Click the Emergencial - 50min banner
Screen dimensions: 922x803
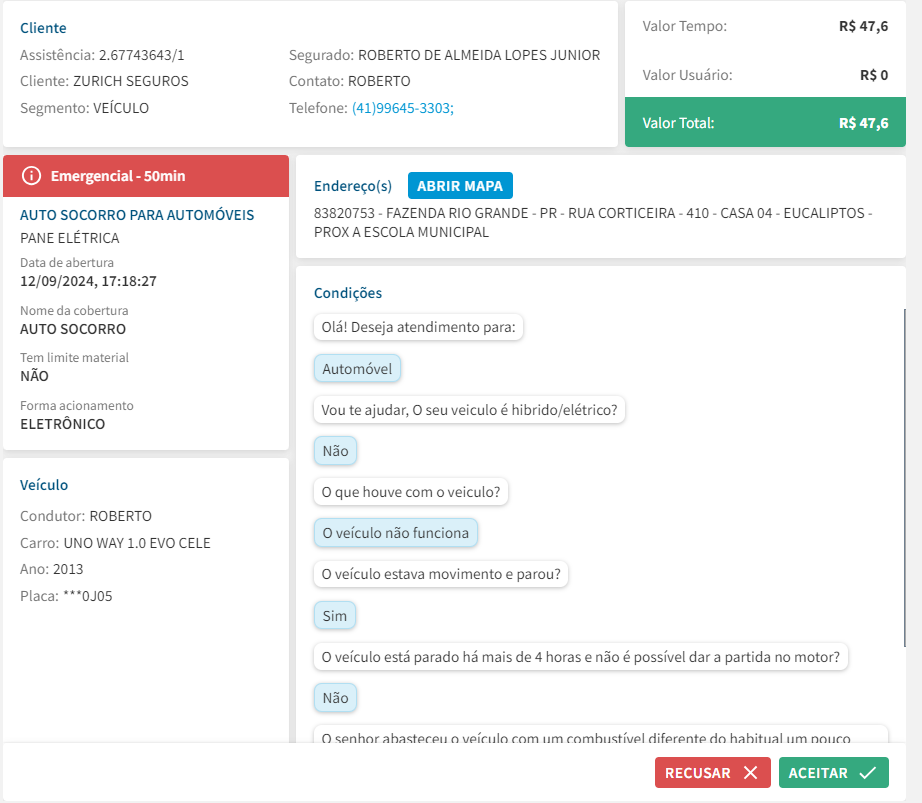pyautogui.click(x=146, y=176)
